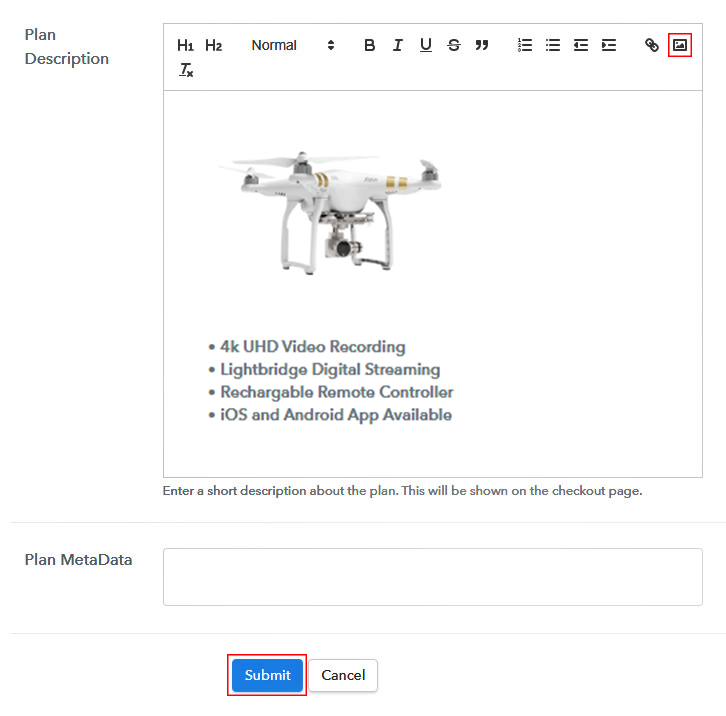Apply Heading 1 format
The height and width of the screenshot is (716, 726).
(x=185, y=45)
